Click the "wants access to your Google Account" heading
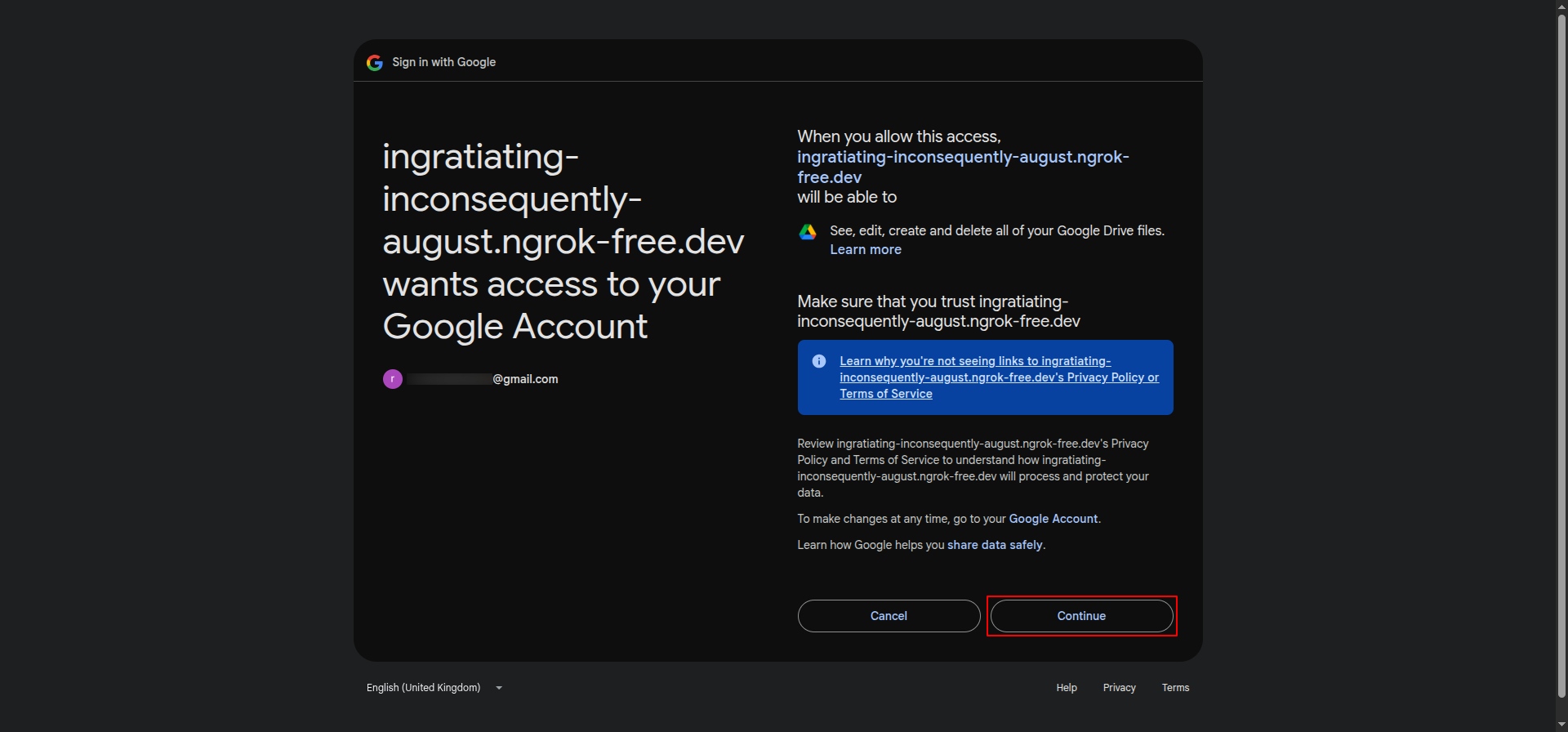The width and height of the screenshot is (1568, 732). (x=563, y=241)
